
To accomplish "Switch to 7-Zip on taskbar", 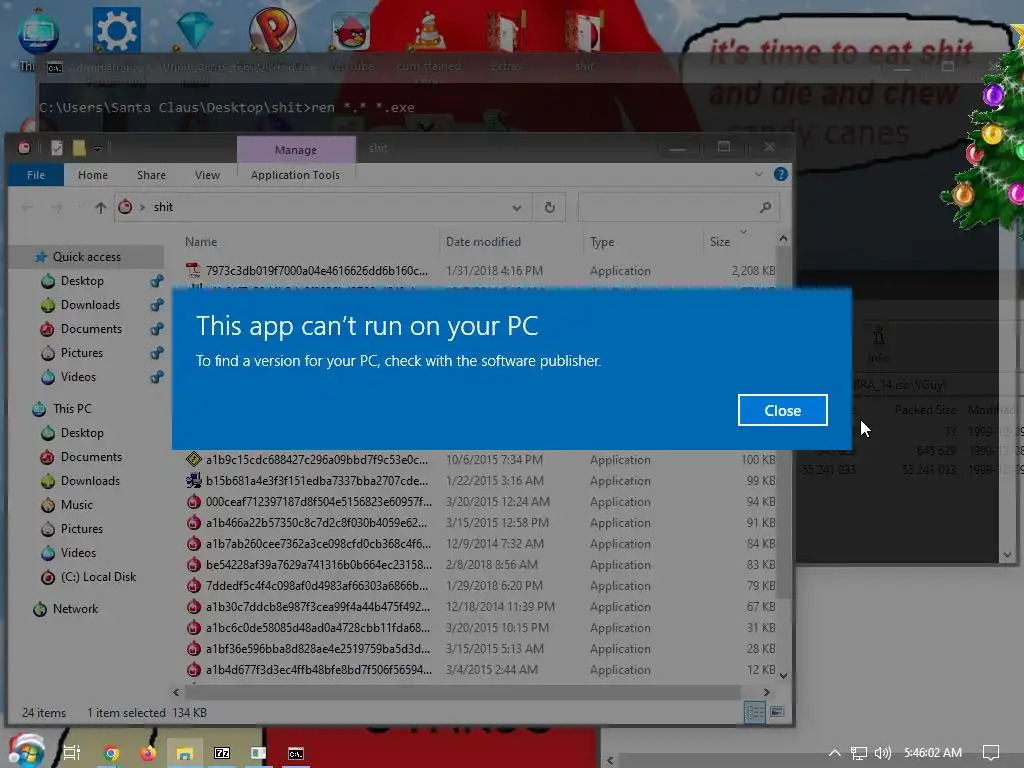I will [x=222, y=754].
